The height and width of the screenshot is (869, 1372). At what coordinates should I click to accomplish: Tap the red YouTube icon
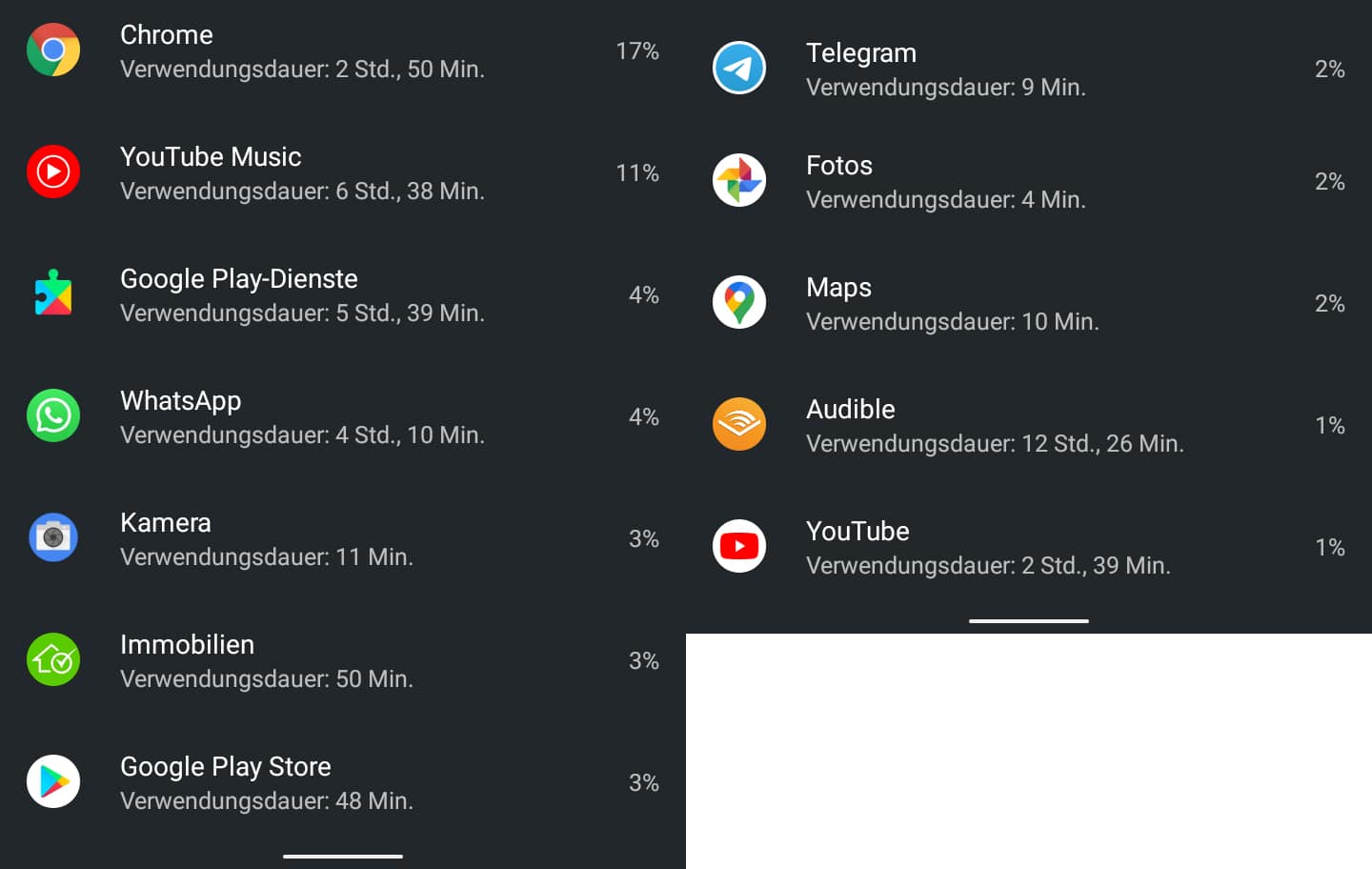click(x=739, y=546)
